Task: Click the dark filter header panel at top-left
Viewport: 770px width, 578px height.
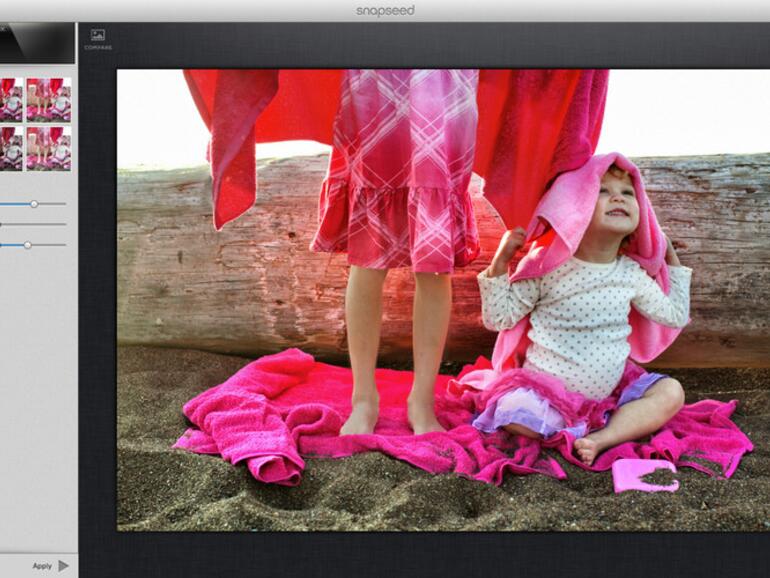Action: tap(37, 42)
